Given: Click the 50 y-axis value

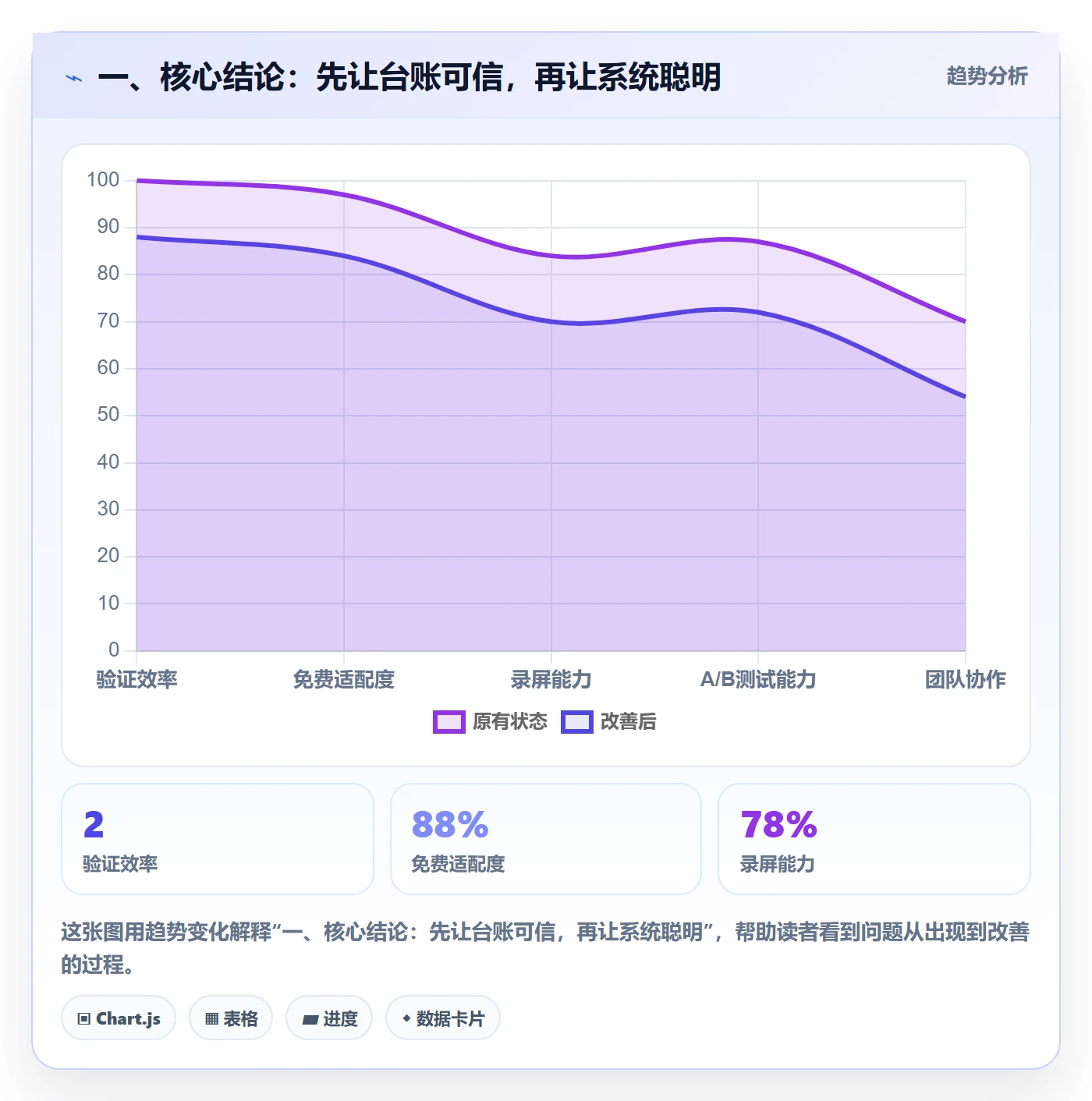Looking at the screenshot, I should [108, 415].
